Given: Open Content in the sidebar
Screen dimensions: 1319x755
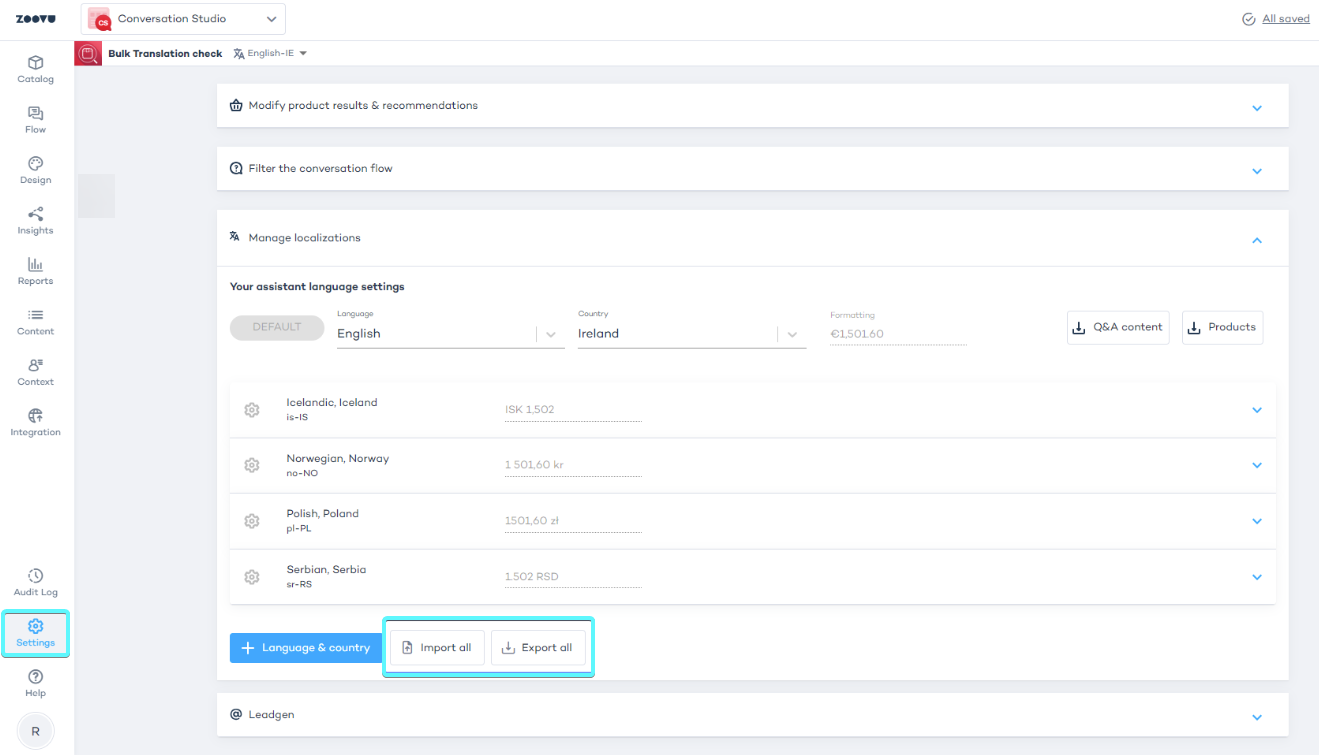Looking at the screenshot, I should click(35, 321).
